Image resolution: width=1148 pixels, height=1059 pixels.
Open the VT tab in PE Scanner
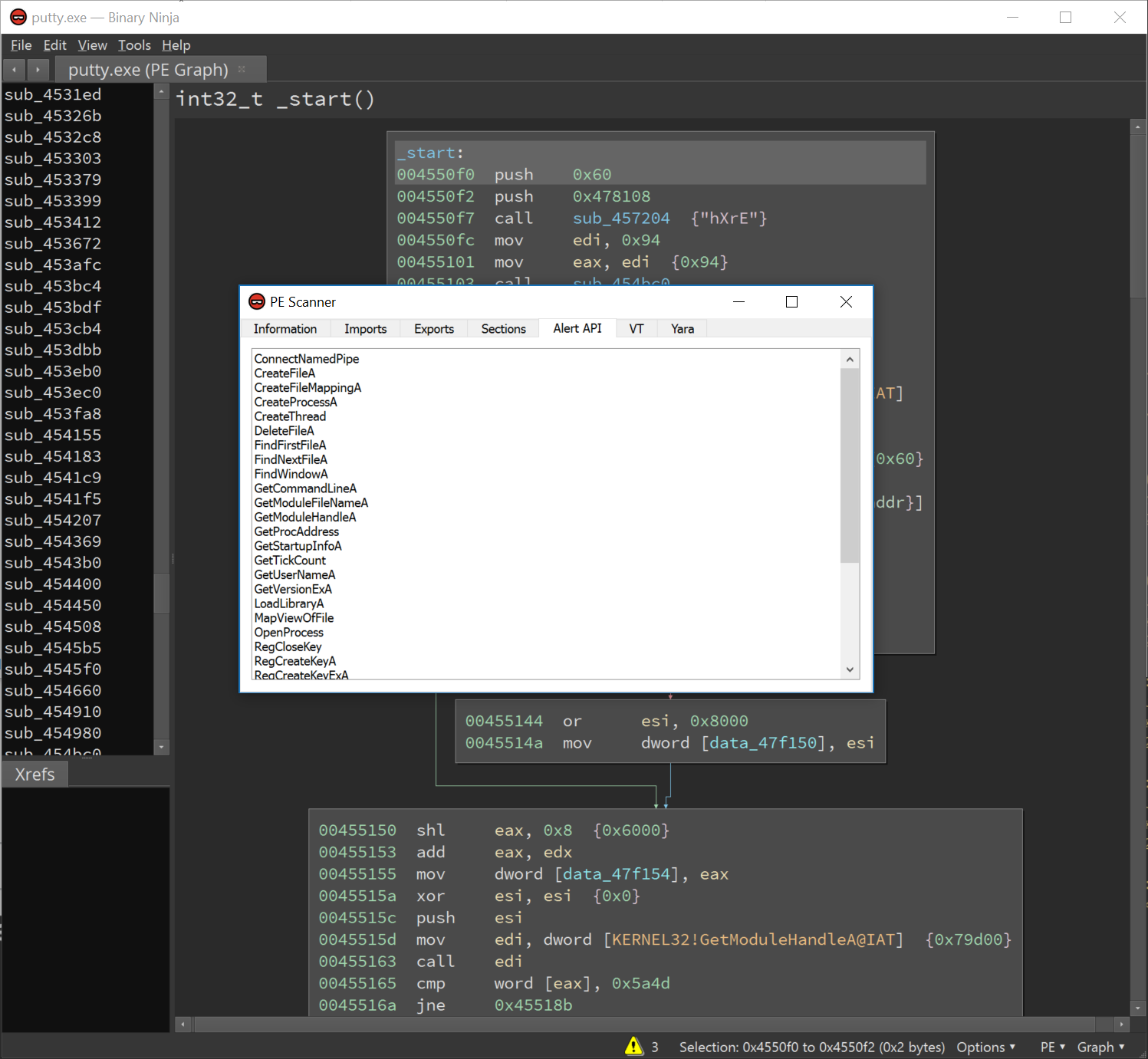pos(636,329)
